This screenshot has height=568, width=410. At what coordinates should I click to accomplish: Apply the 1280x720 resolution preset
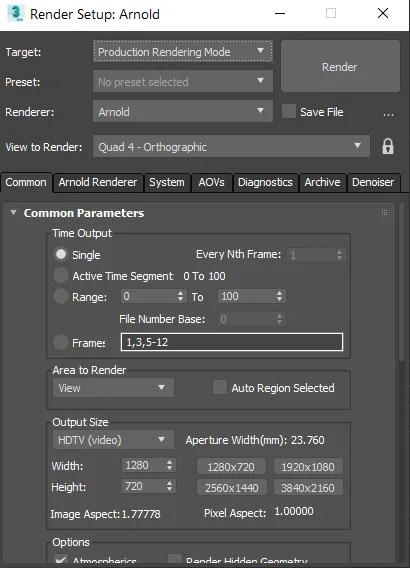coord(231,467)
